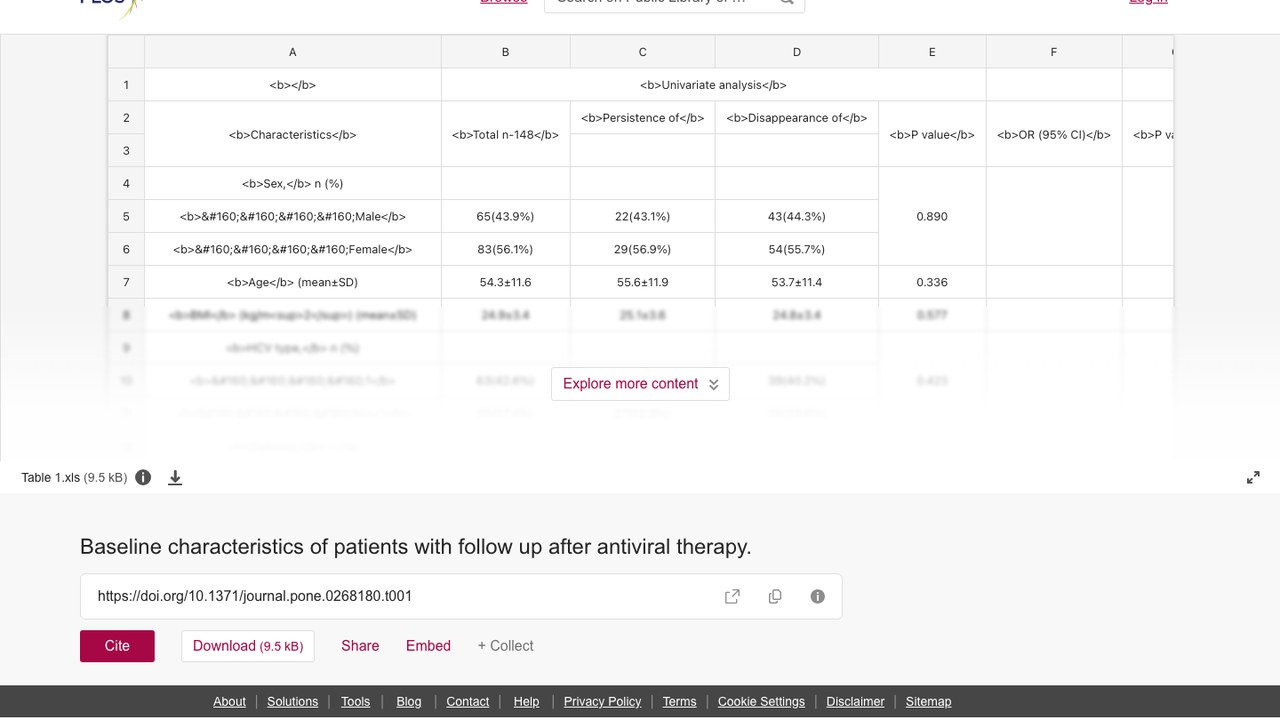Open the DOI link in a new window
The width and height of the screenshot is (1280, 720).
point(732,596)
